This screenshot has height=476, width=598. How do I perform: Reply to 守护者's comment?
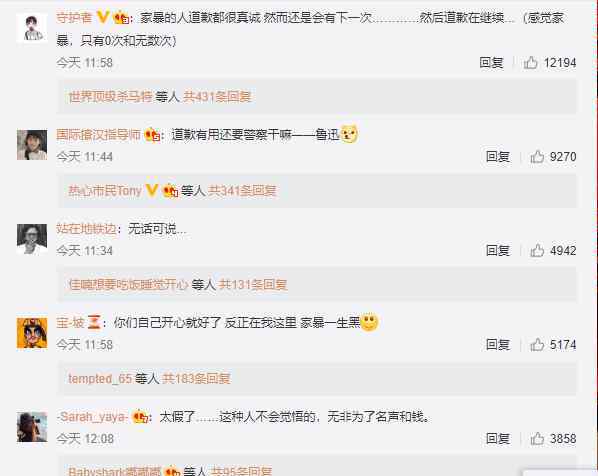[491, 63]
